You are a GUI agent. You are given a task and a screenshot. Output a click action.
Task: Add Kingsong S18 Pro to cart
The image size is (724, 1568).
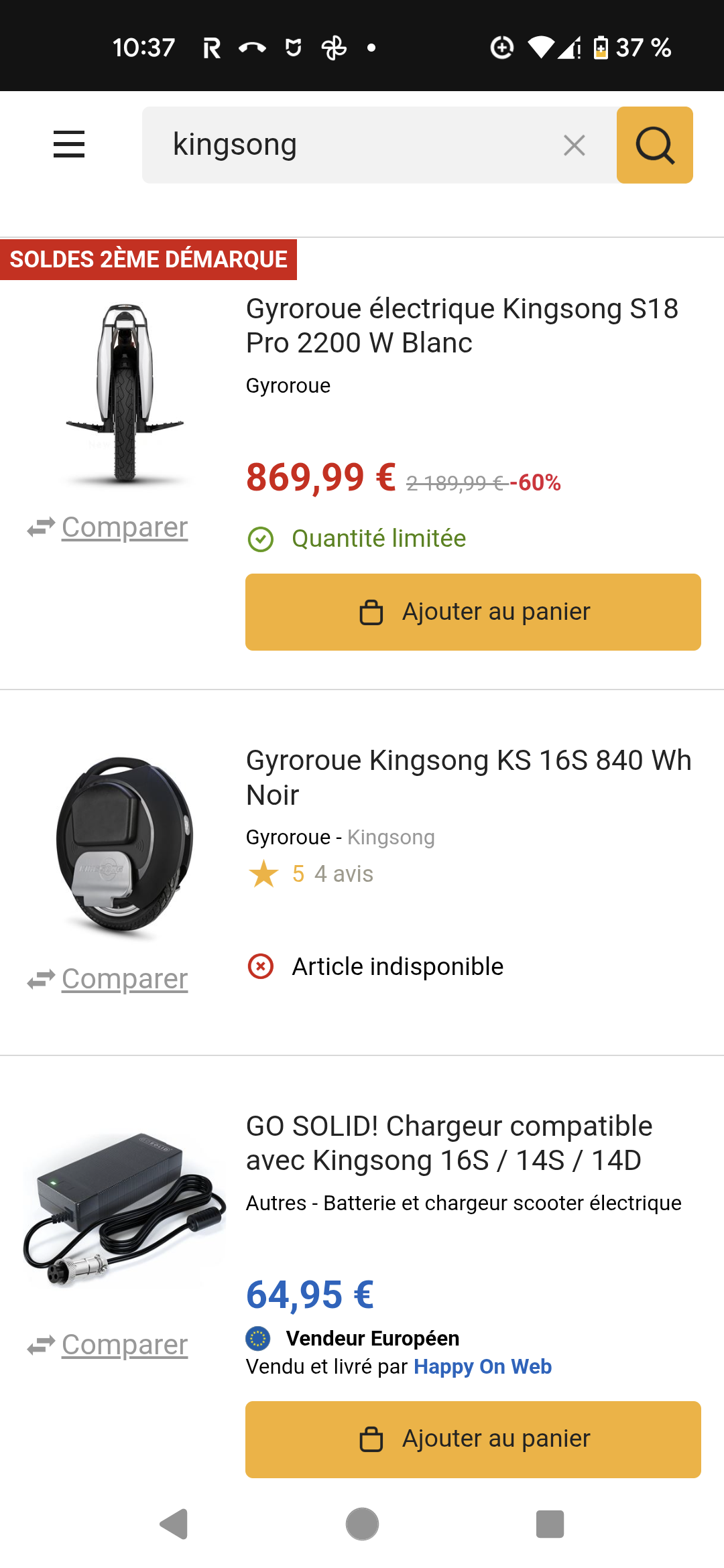pos(473,612)
